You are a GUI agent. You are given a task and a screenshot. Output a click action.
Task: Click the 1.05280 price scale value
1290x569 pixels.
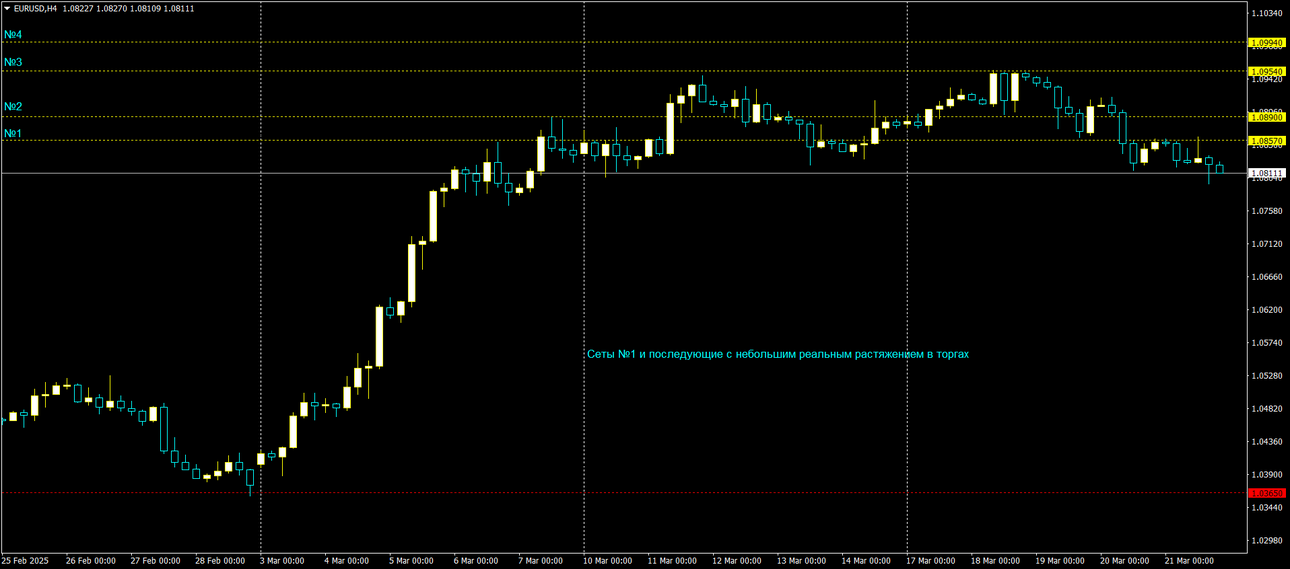click(x=1268, y=376)
